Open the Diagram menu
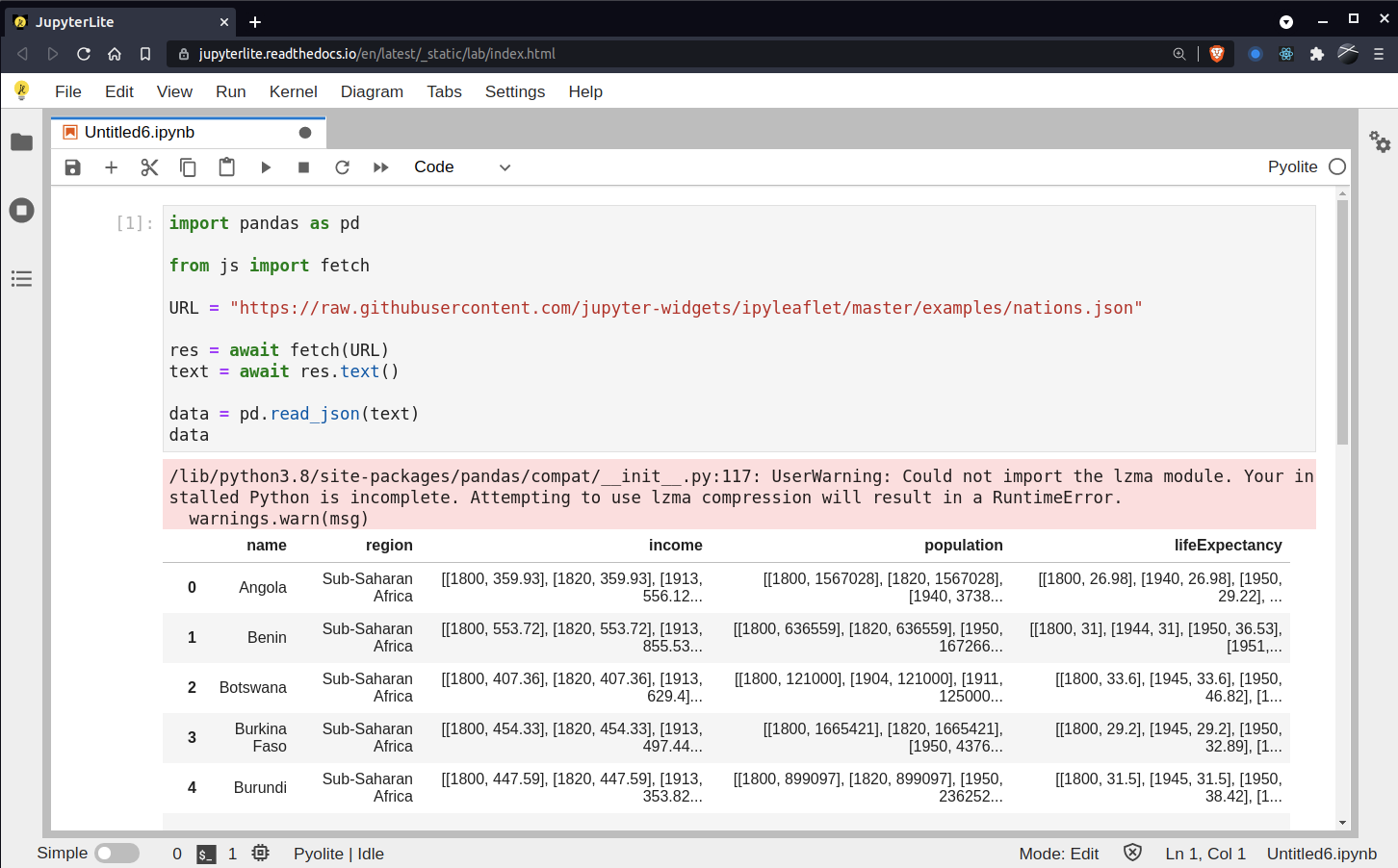Viewport: 1398px width, 868px height. pyautogui.click(x=372, y=91)
